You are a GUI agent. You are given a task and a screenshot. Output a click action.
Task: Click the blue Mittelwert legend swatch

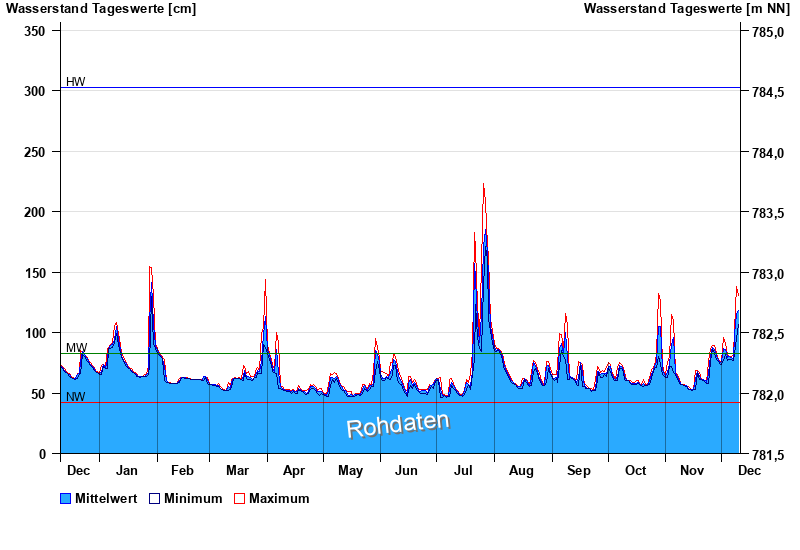tap(66, 498)
